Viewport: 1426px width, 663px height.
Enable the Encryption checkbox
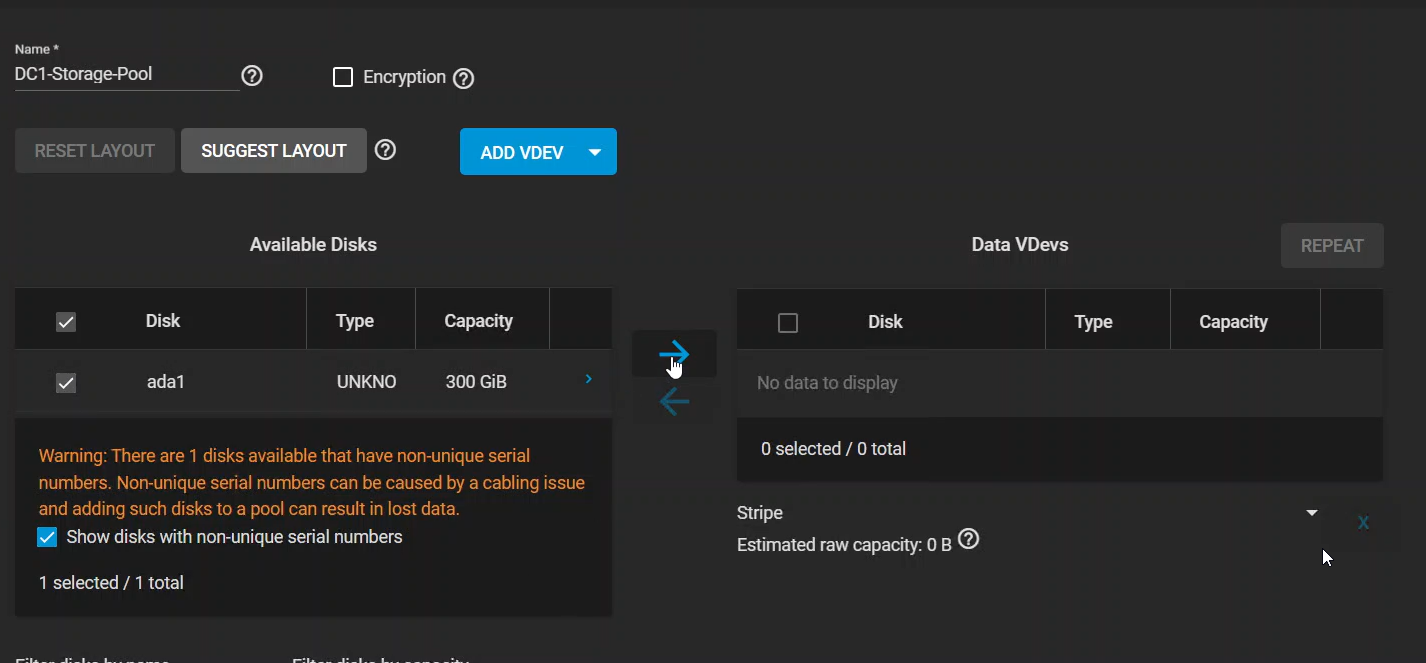[343, 77]
